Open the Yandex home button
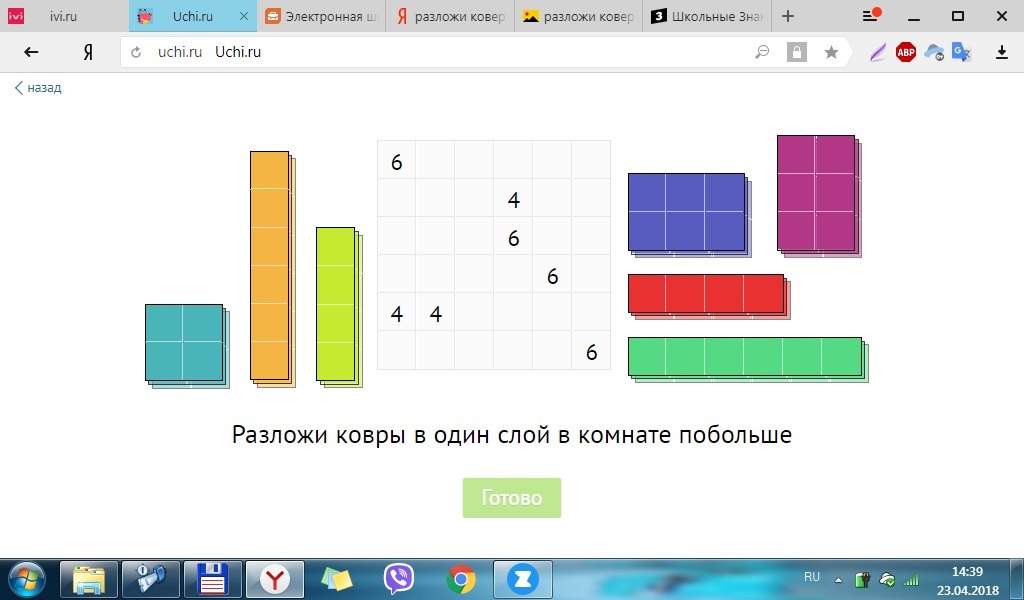This screenshot has width=1024, height=600. point(88,53)
